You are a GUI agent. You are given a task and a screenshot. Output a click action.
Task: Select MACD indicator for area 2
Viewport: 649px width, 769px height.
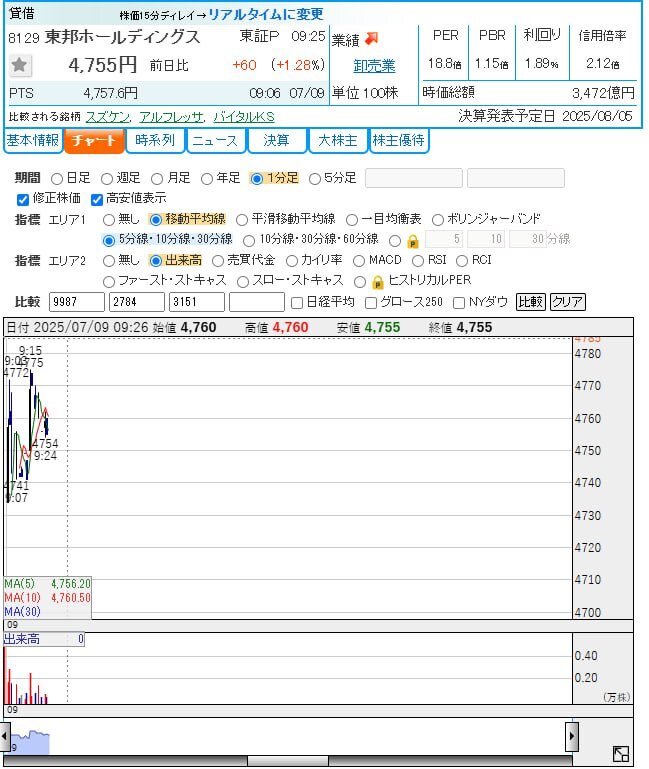[x=359, y=261]
